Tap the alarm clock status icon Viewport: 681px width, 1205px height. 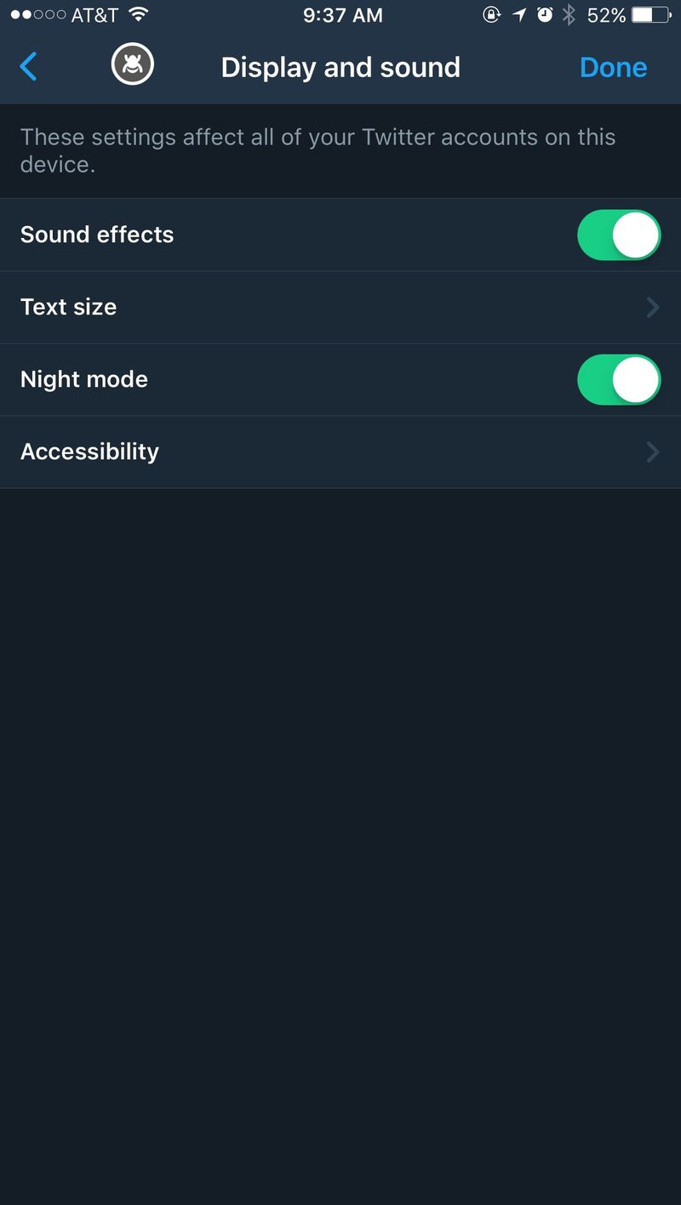[x=545, y=15]
